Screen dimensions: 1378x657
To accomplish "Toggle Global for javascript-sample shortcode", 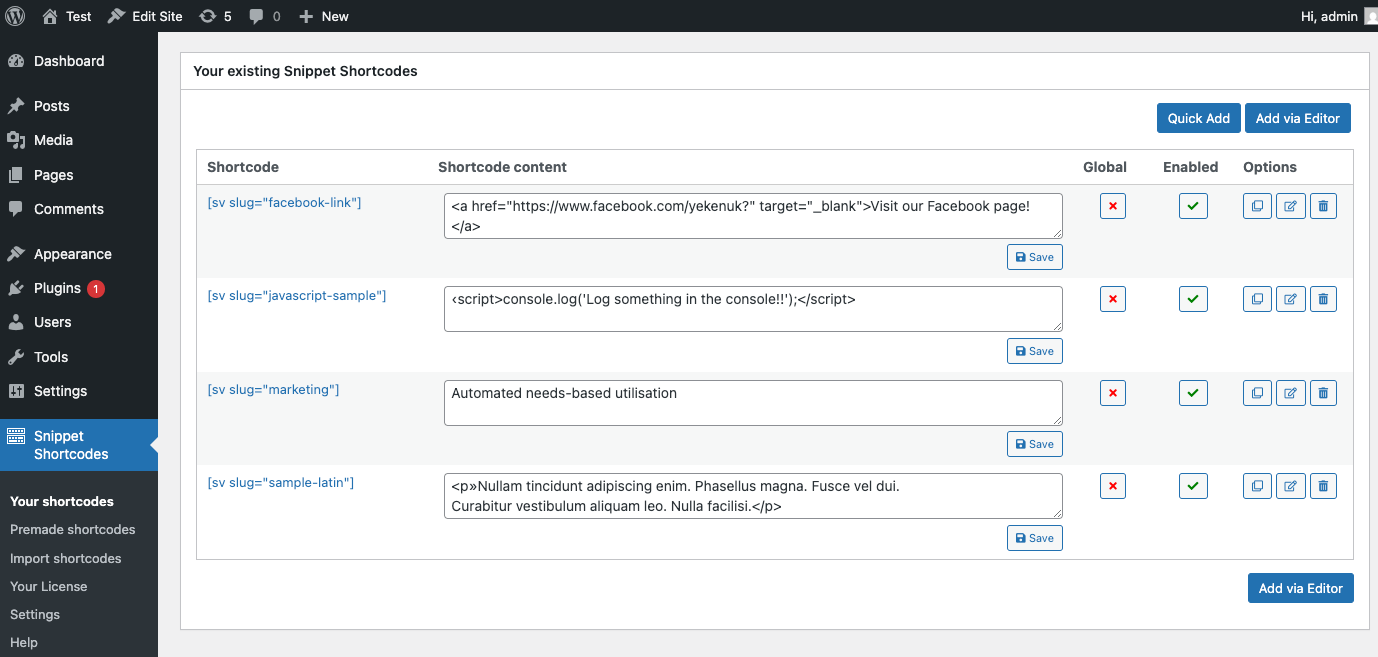I will click(1112, 299).
